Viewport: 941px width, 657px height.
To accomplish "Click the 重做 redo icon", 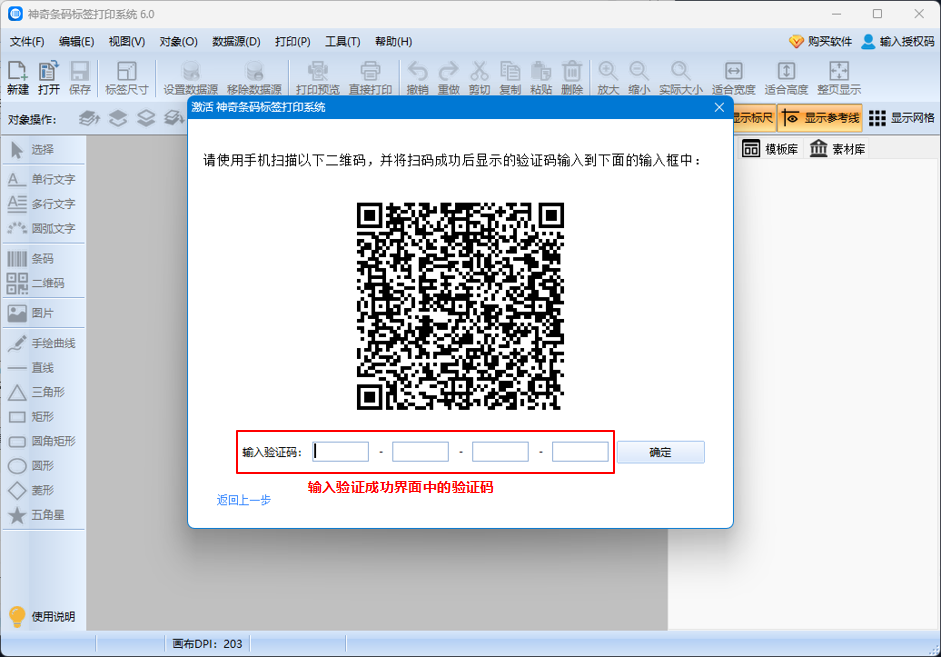I will [448, 78].
